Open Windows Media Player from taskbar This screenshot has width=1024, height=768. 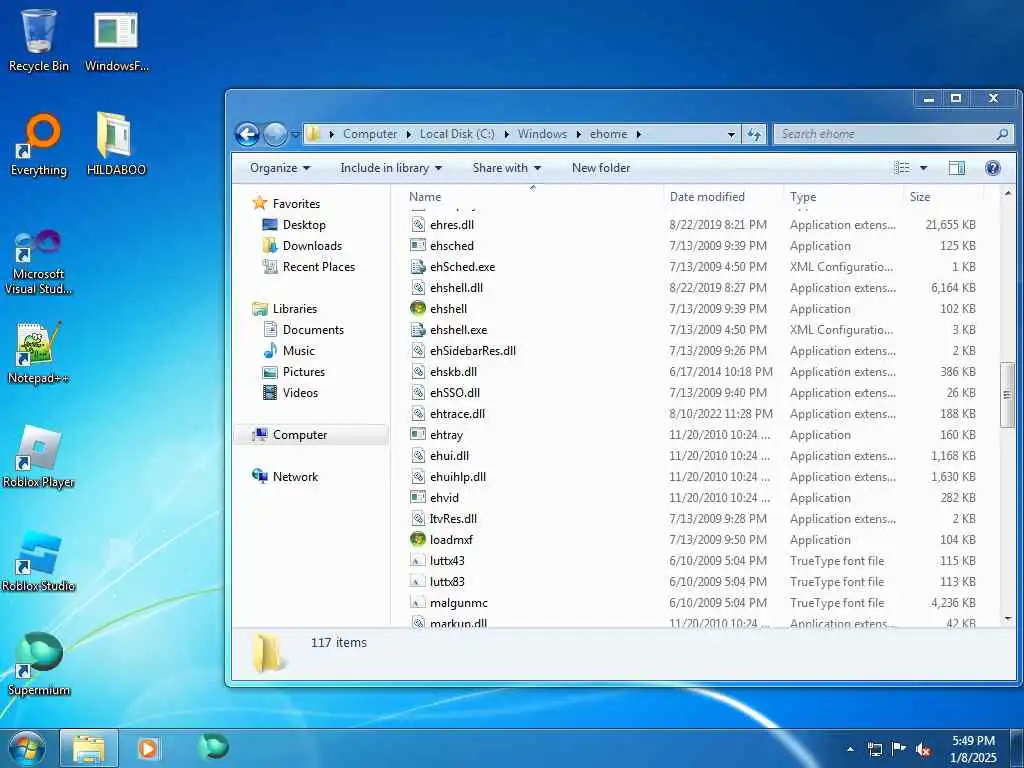click(x=148, y=748)
